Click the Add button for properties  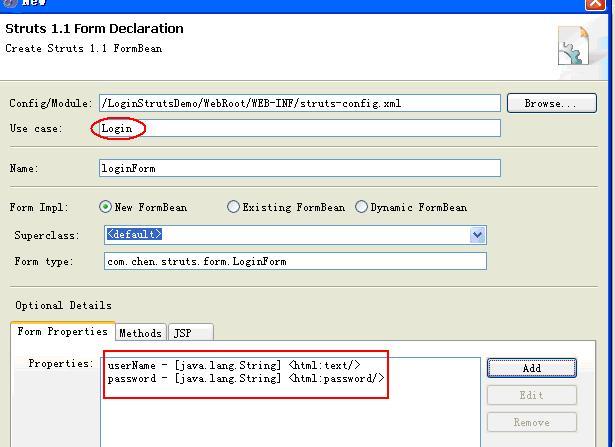(x=532, y=368)
